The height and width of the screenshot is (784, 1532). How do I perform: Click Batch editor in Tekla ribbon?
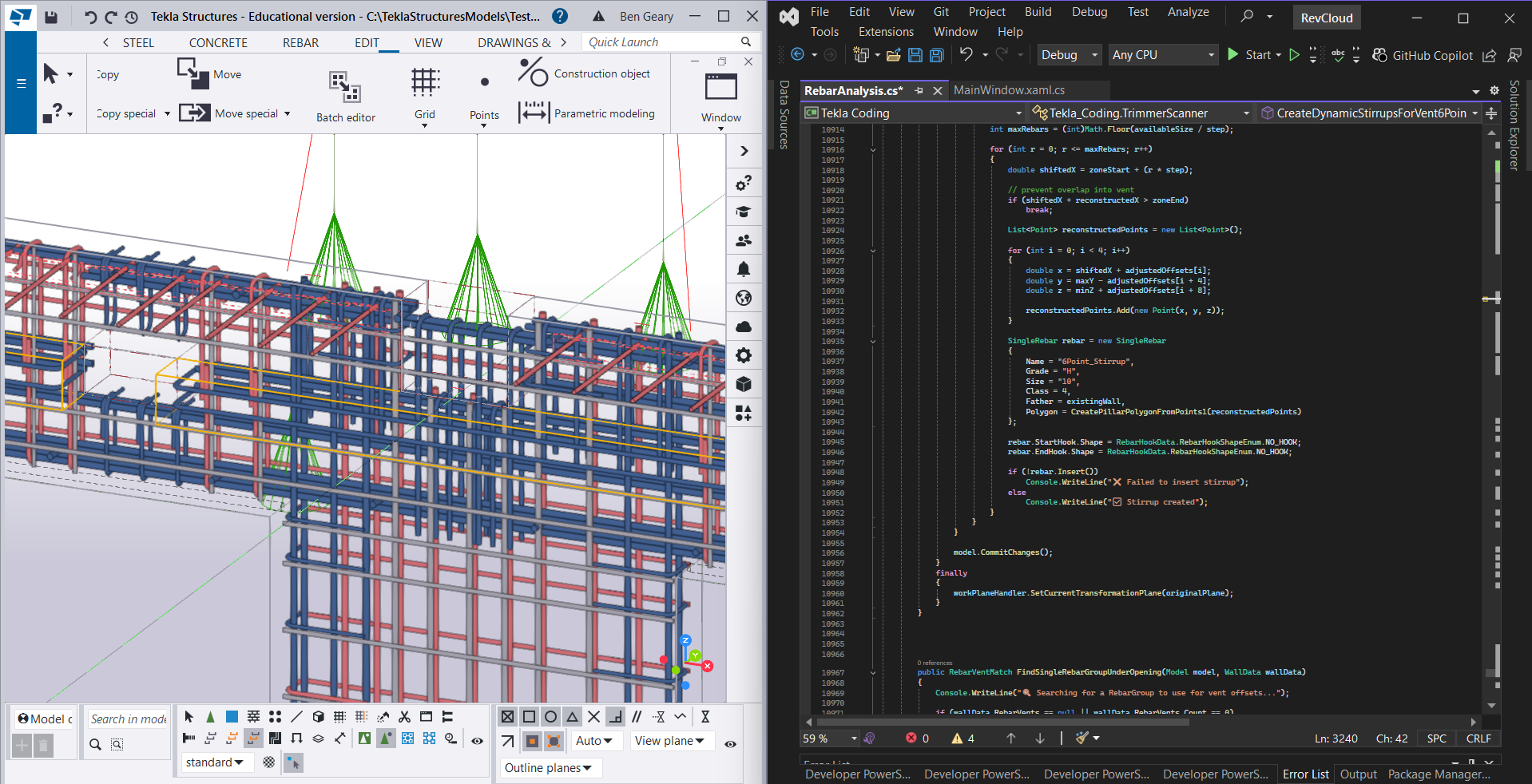coord(346,97)
